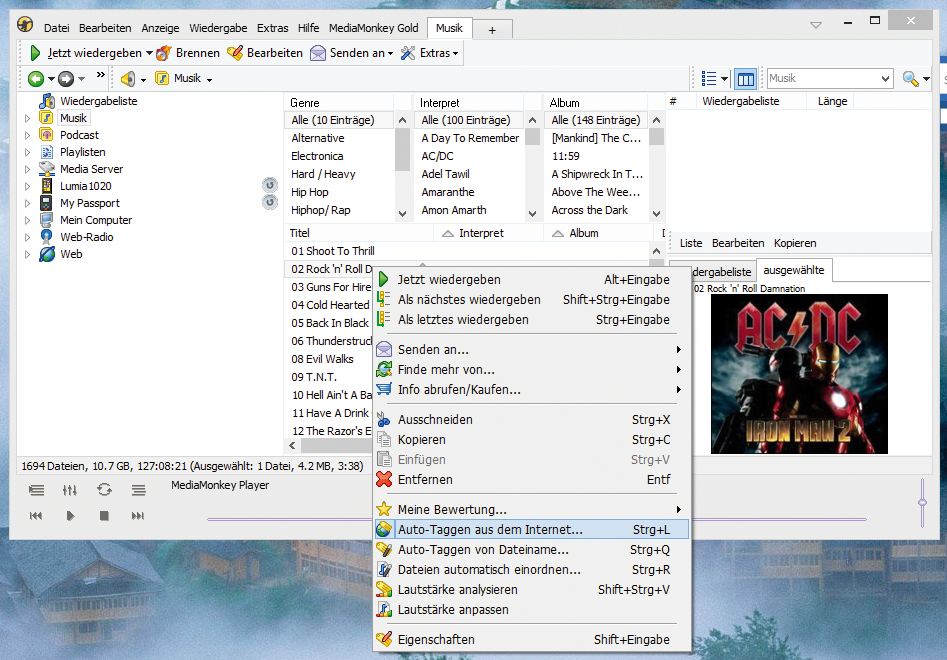The width and height of the screenshot is (947, 660).
Task: Open the Meine Bewertung submenu
Action: pos(531,510)
